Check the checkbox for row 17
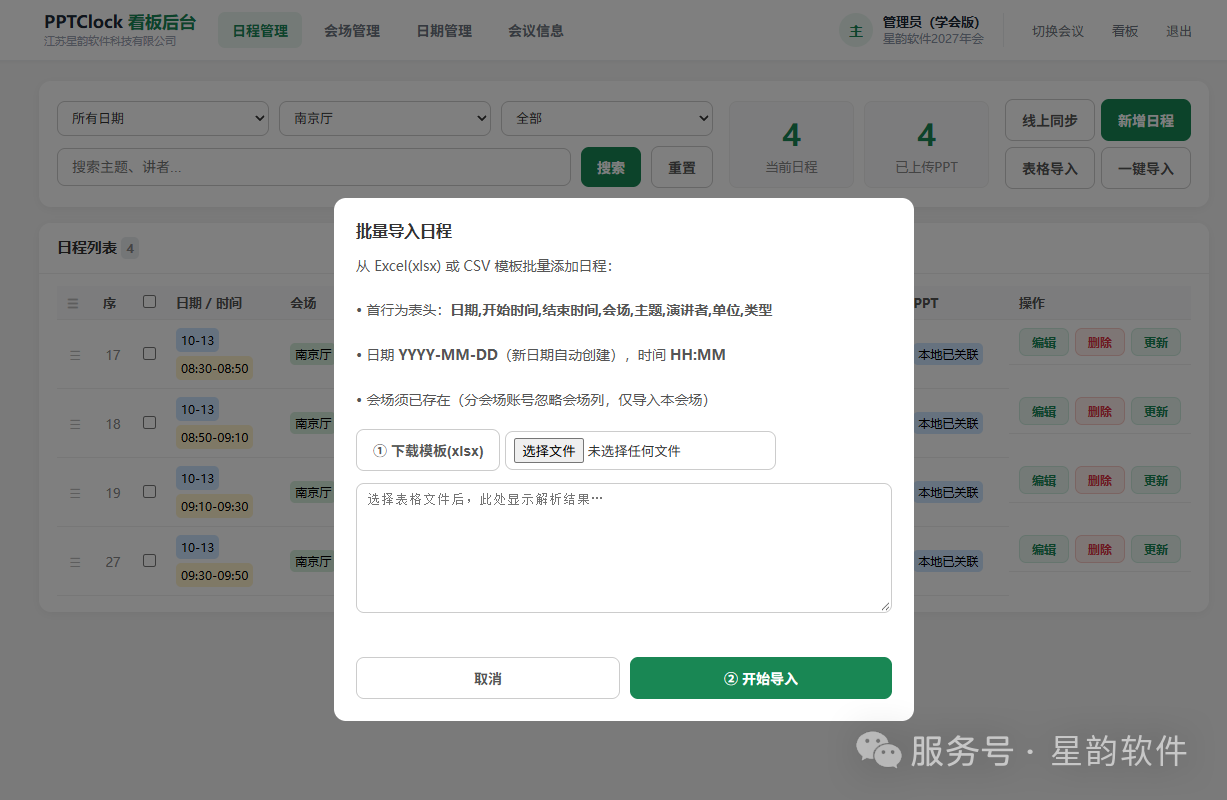The width and height of the screenshot is (1227, 800). tap(149, 353)
